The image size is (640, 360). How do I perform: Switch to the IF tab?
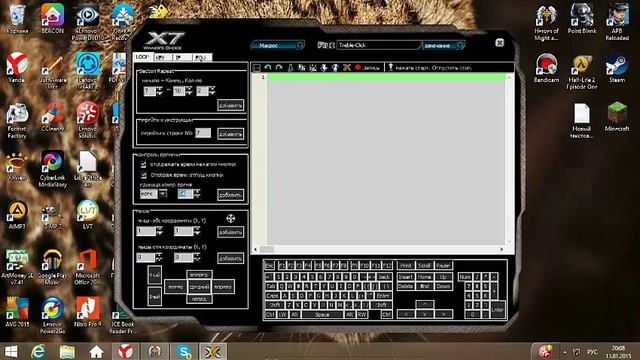[x=182, y=58]
